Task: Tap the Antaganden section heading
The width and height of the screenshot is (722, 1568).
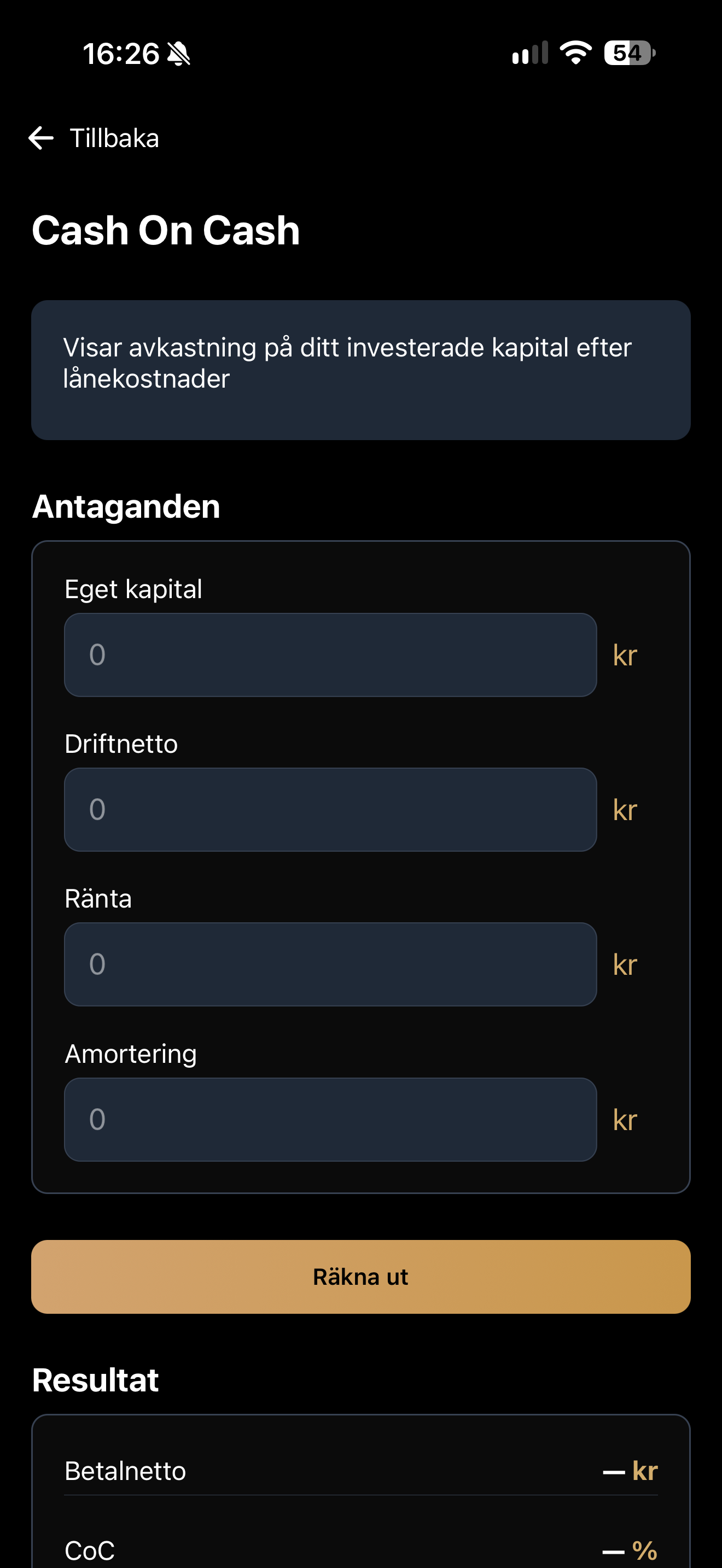Action: pos(126,506)
